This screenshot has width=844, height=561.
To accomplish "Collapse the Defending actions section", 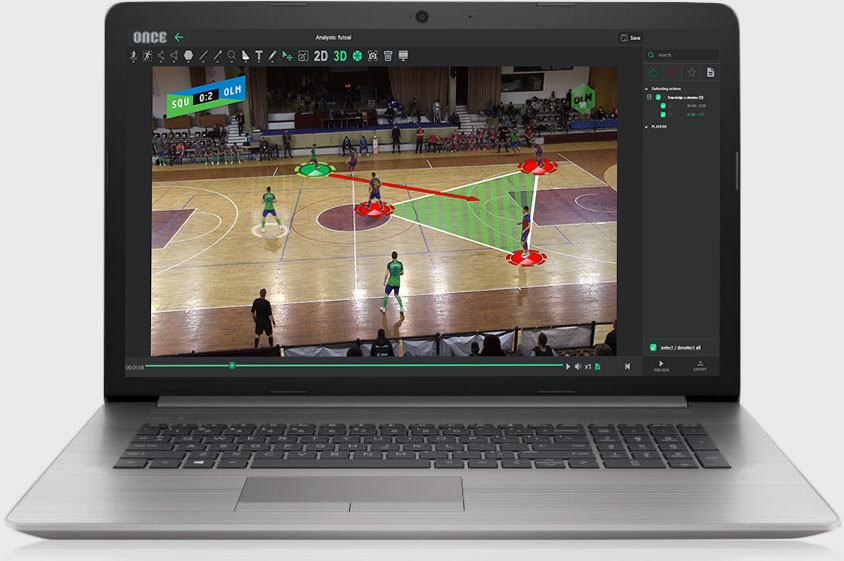I will tap(648, 89).
